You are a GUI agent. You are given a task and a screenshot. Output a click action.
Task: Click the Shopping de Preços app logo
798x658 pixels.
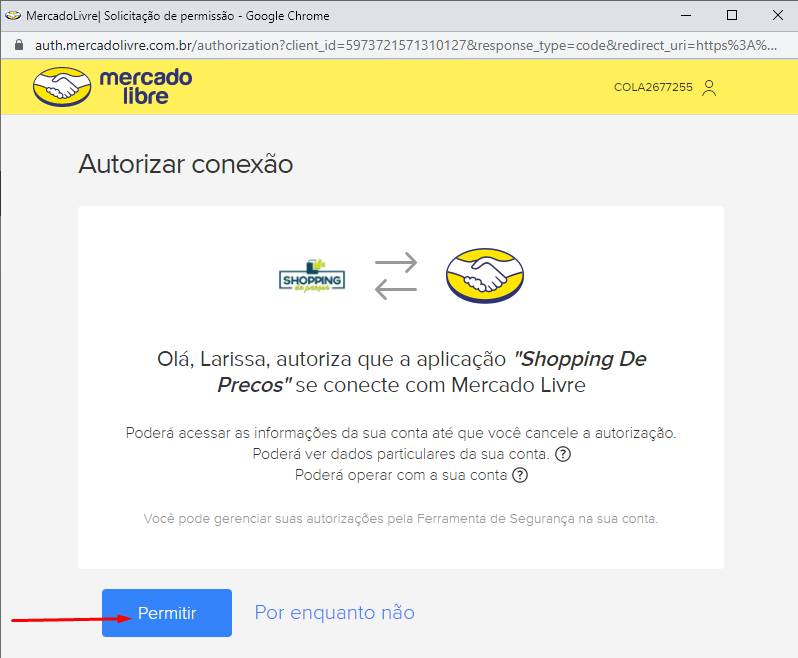[x=312, y=276]
